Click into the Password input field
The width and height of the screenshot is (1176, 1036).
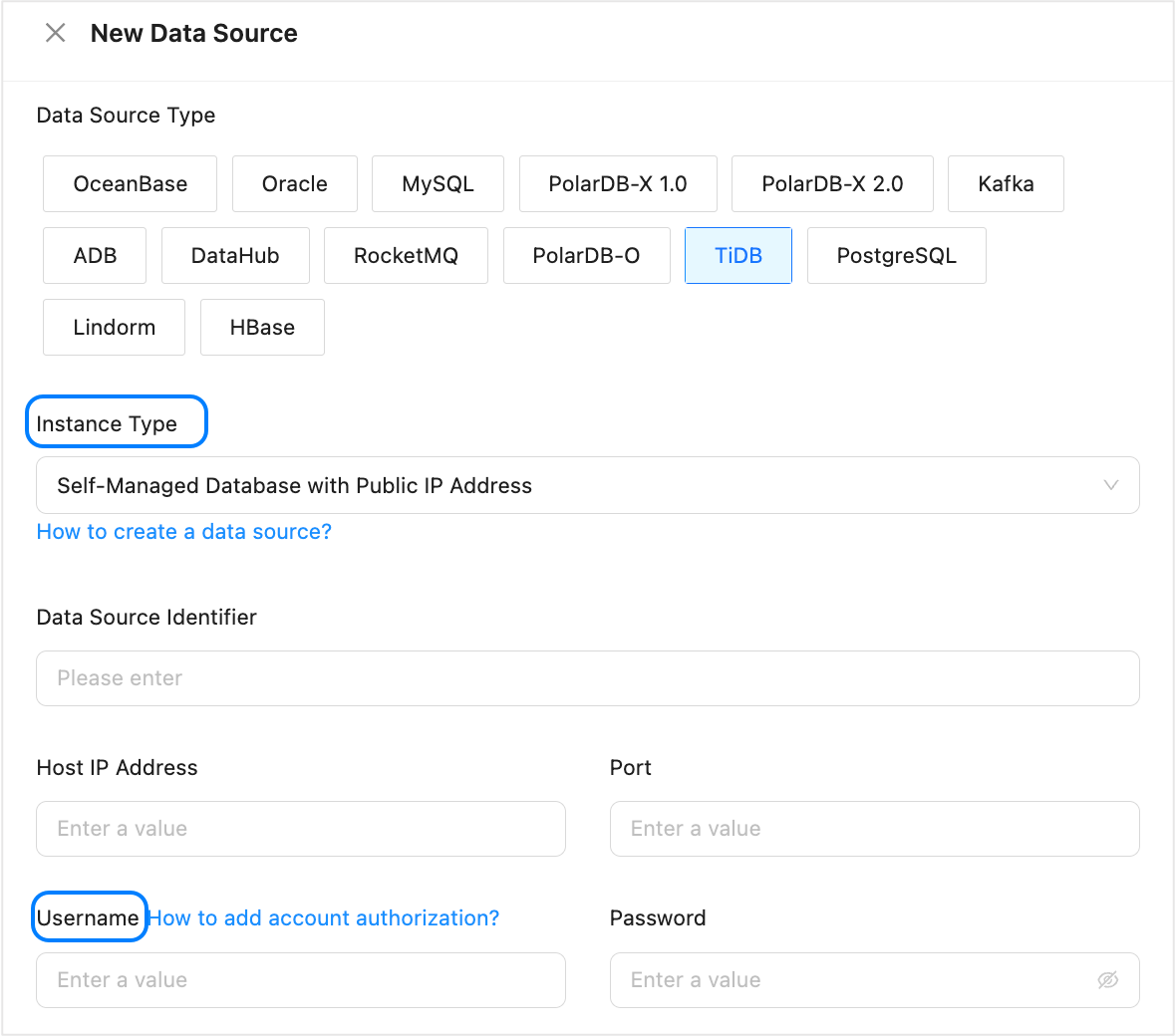pyautogui.click(x=874, y=980)
